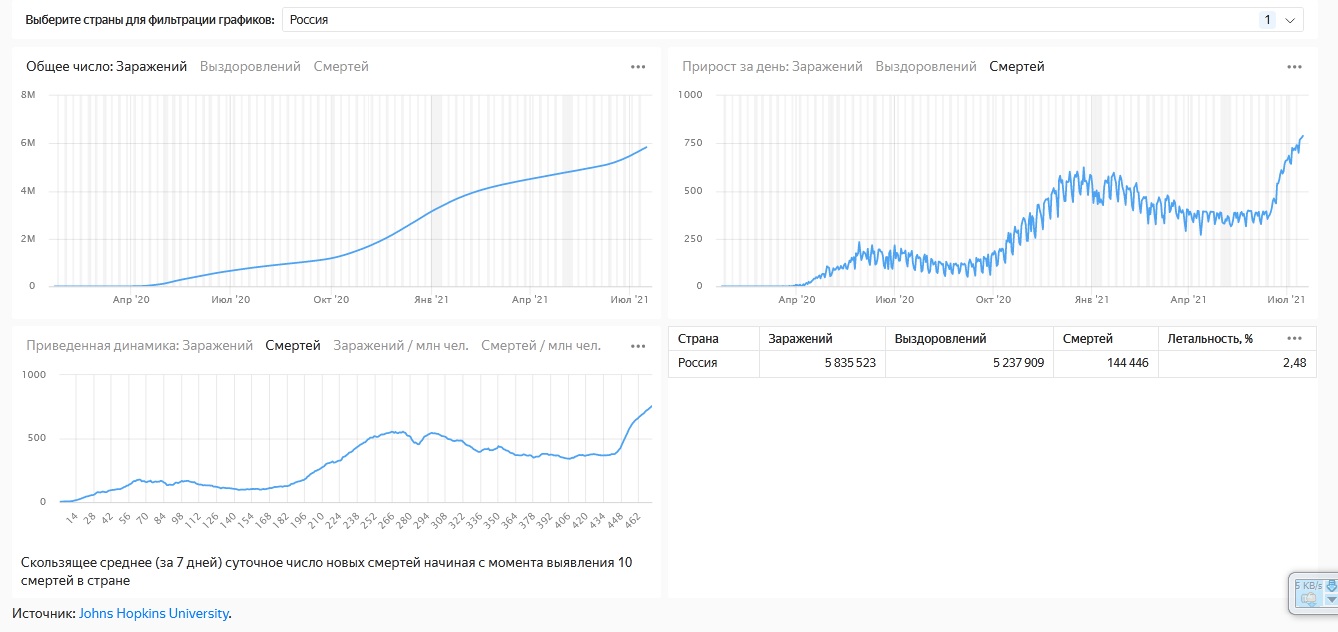Open the three-dot menu of the normalized dynamics chart

(638, 346)
